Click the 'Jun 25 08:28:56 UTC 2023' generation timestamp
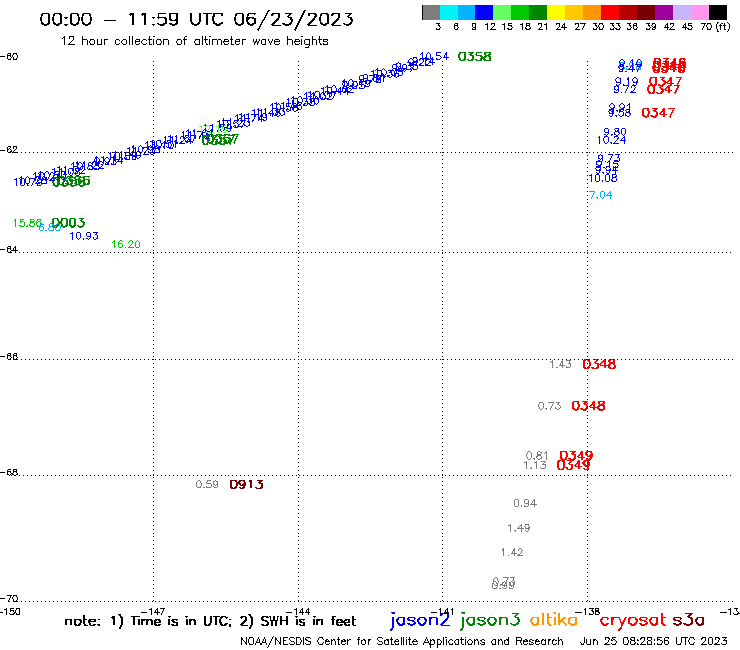Viewport: 740px width, 650px height. (x=654, y=641)
